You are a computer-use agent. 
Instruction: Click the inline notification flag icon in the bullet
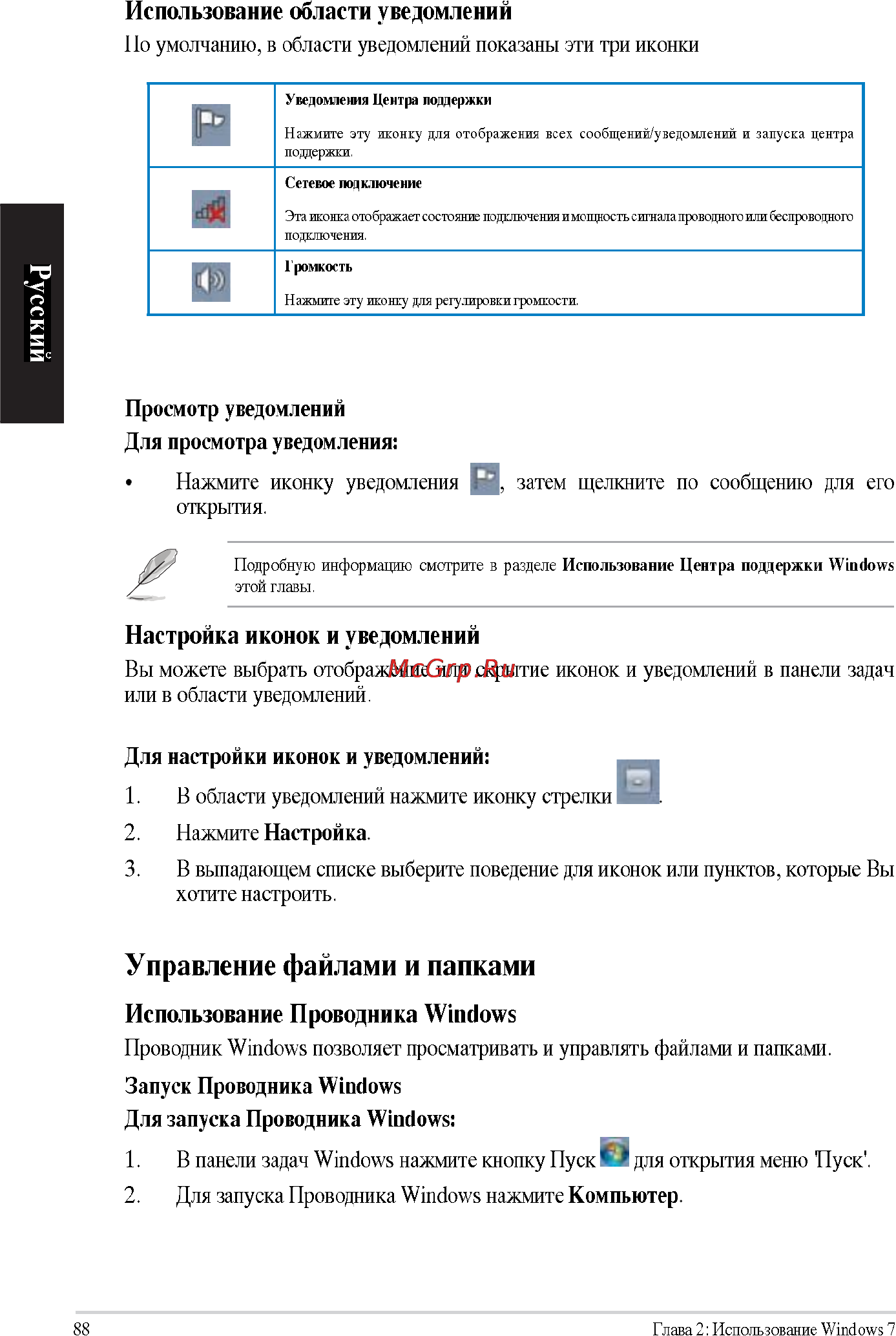pyautogui.click(x=484, y=479)
